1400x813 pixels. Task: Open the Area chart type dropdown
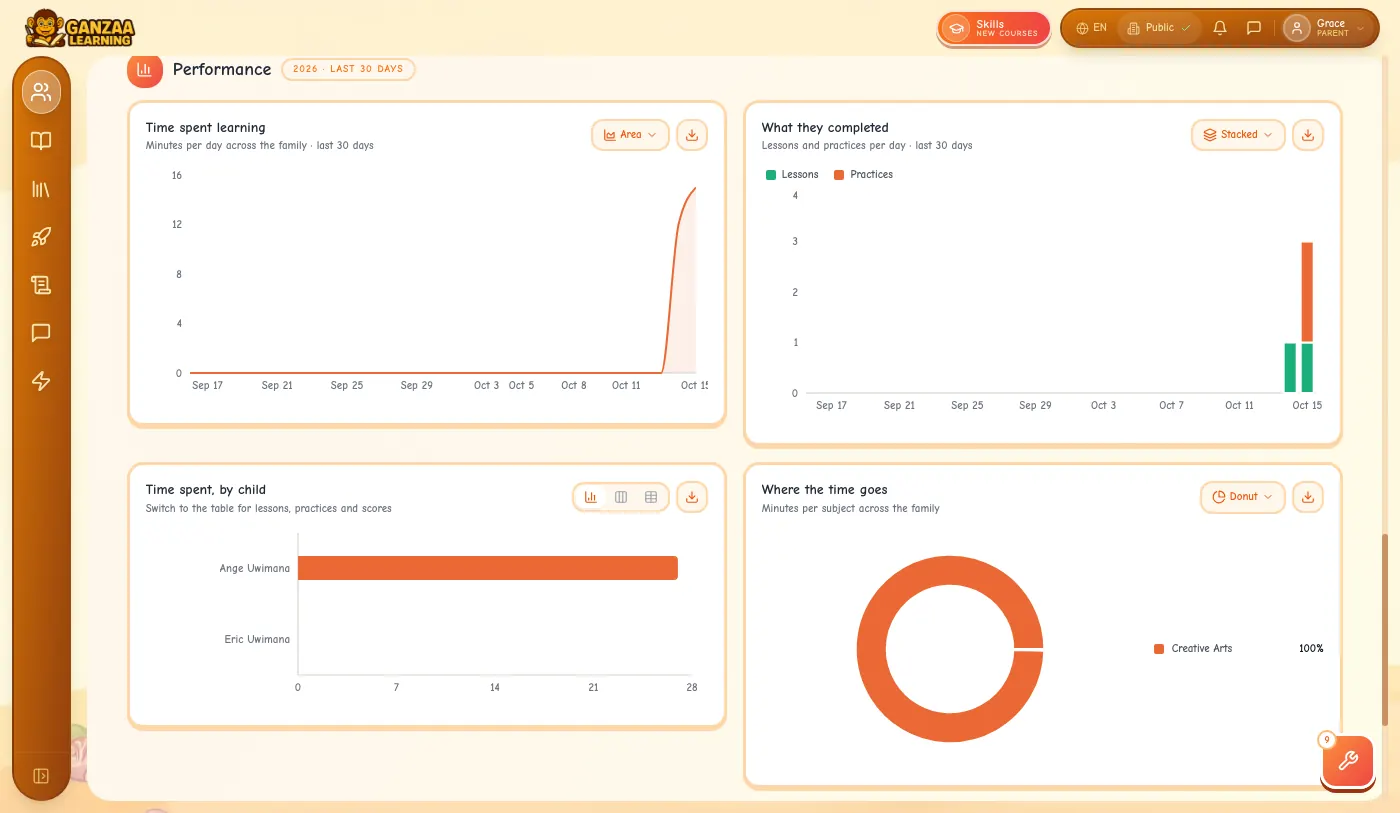pos(631,135)
